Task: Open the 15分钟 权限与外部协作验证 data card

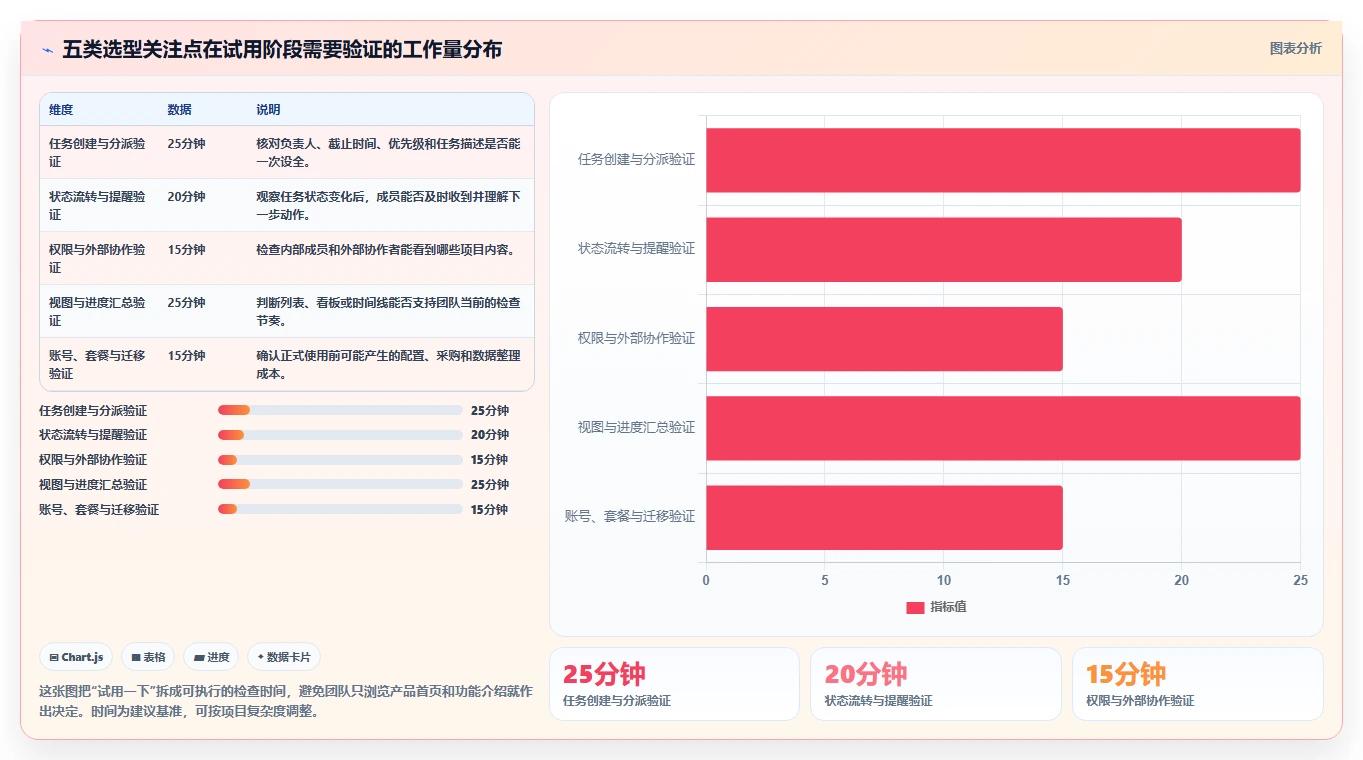Action: (x=1197, y=684)
